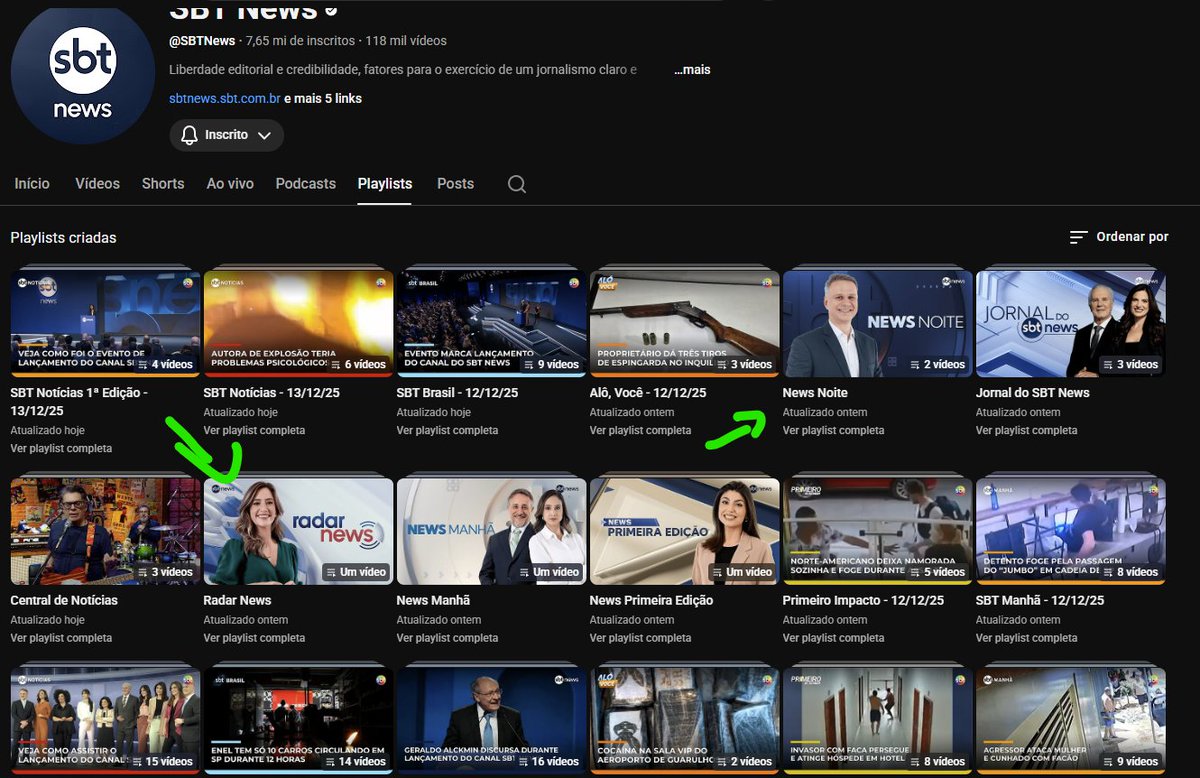Click the '8 vídeos' badge on SBT Manhã
1200x778 pixels.
pos(1130,572)
